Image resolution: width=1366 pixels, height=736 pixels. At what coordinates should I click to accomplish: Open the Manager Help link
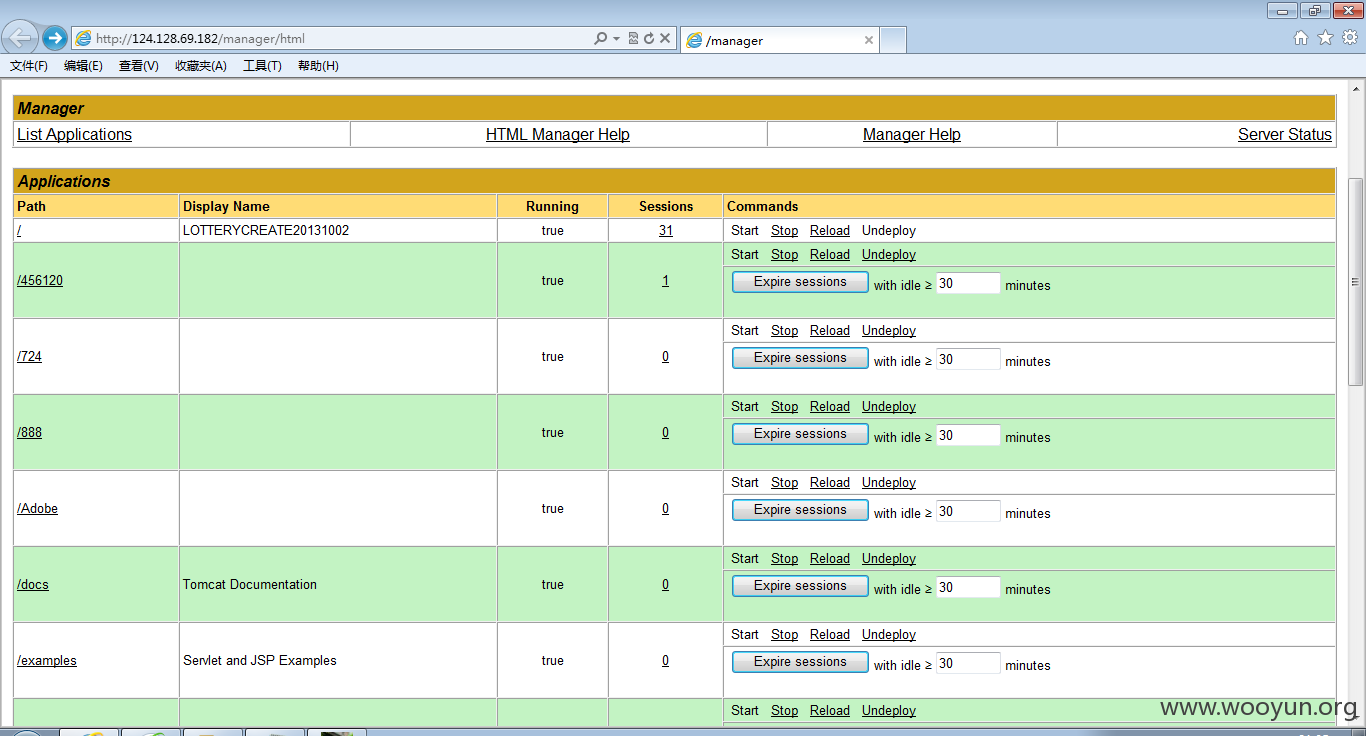click(x=912, y=135)
